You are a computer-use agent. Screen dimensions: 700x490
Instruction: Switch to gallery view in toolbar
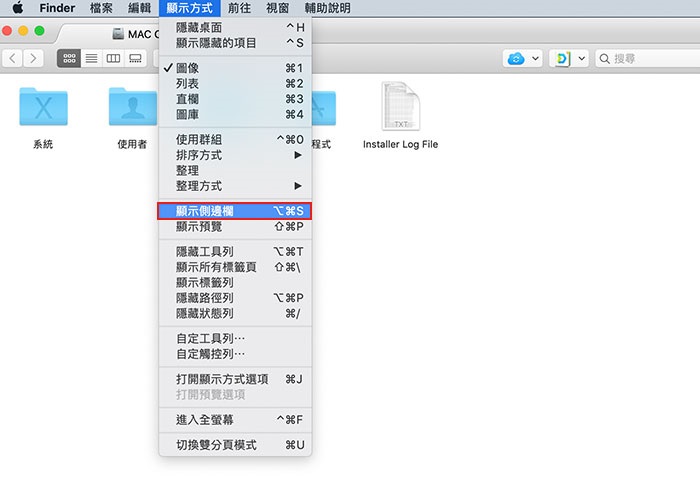coord(135,59)
